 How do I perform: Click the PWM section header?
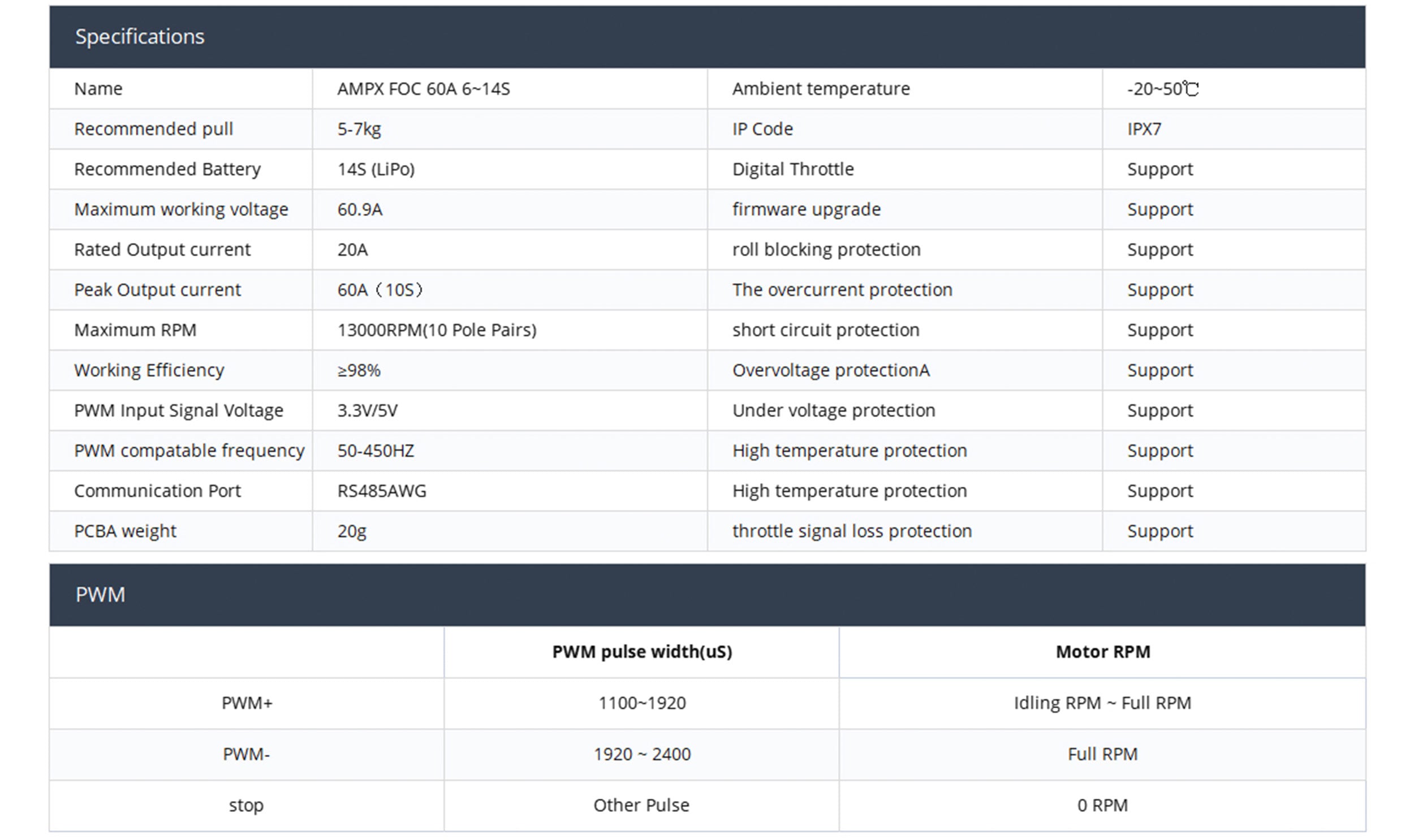(100, 595)
